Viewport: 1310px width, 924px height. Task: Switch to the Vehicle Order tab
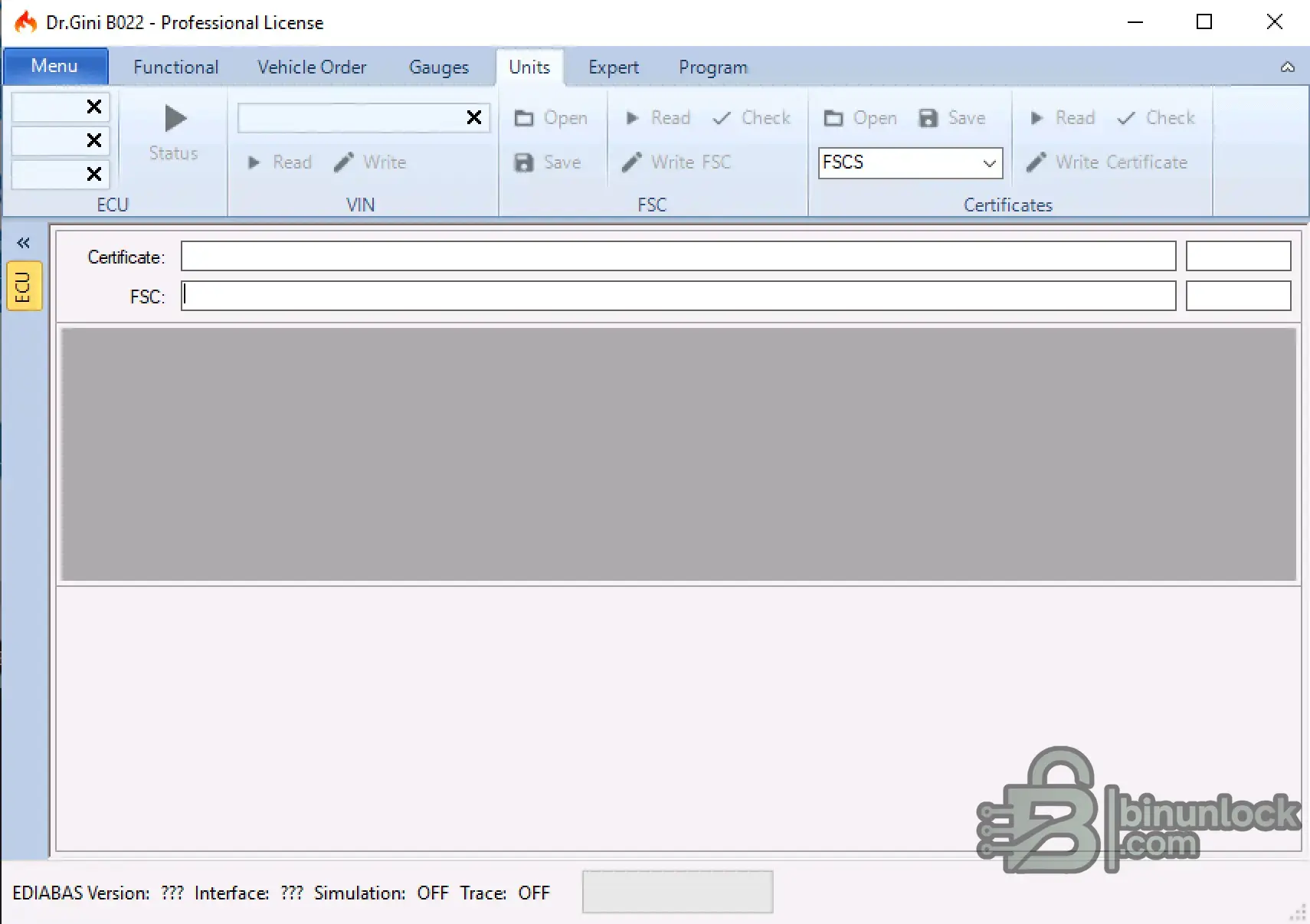pyautogui.click(x=312, y=67)
